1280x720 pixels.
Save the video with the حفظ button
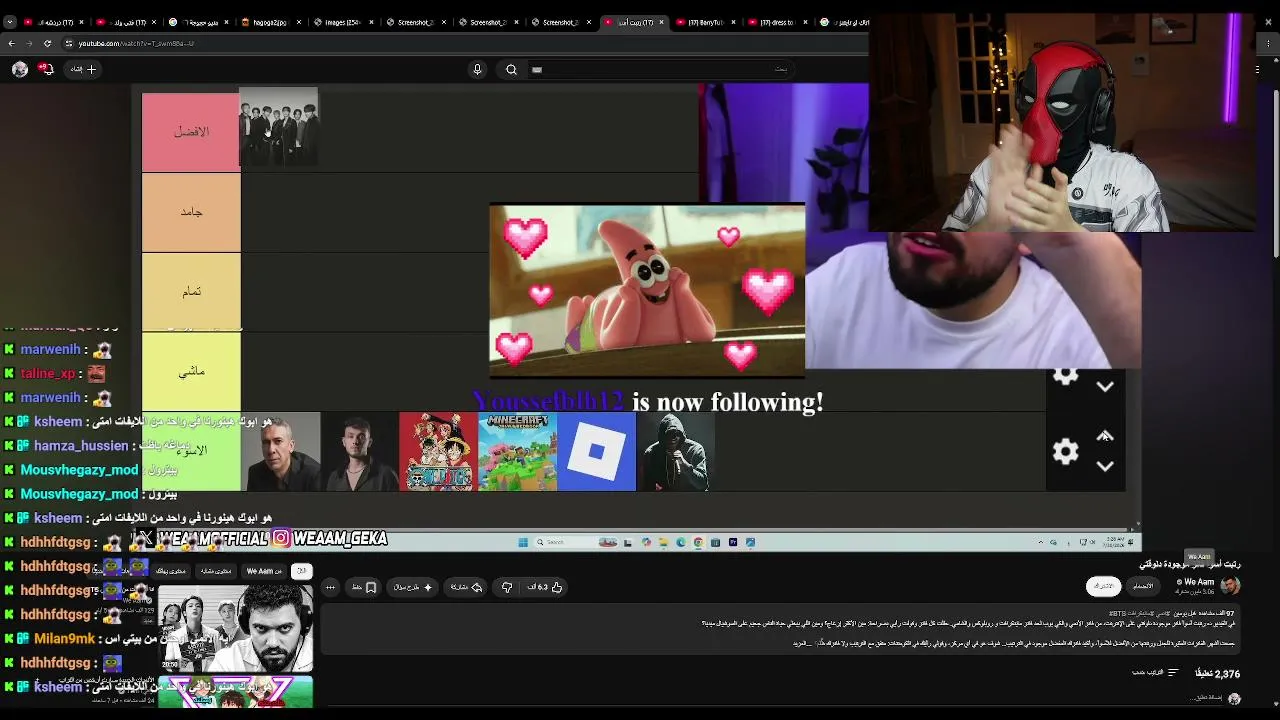363,587
